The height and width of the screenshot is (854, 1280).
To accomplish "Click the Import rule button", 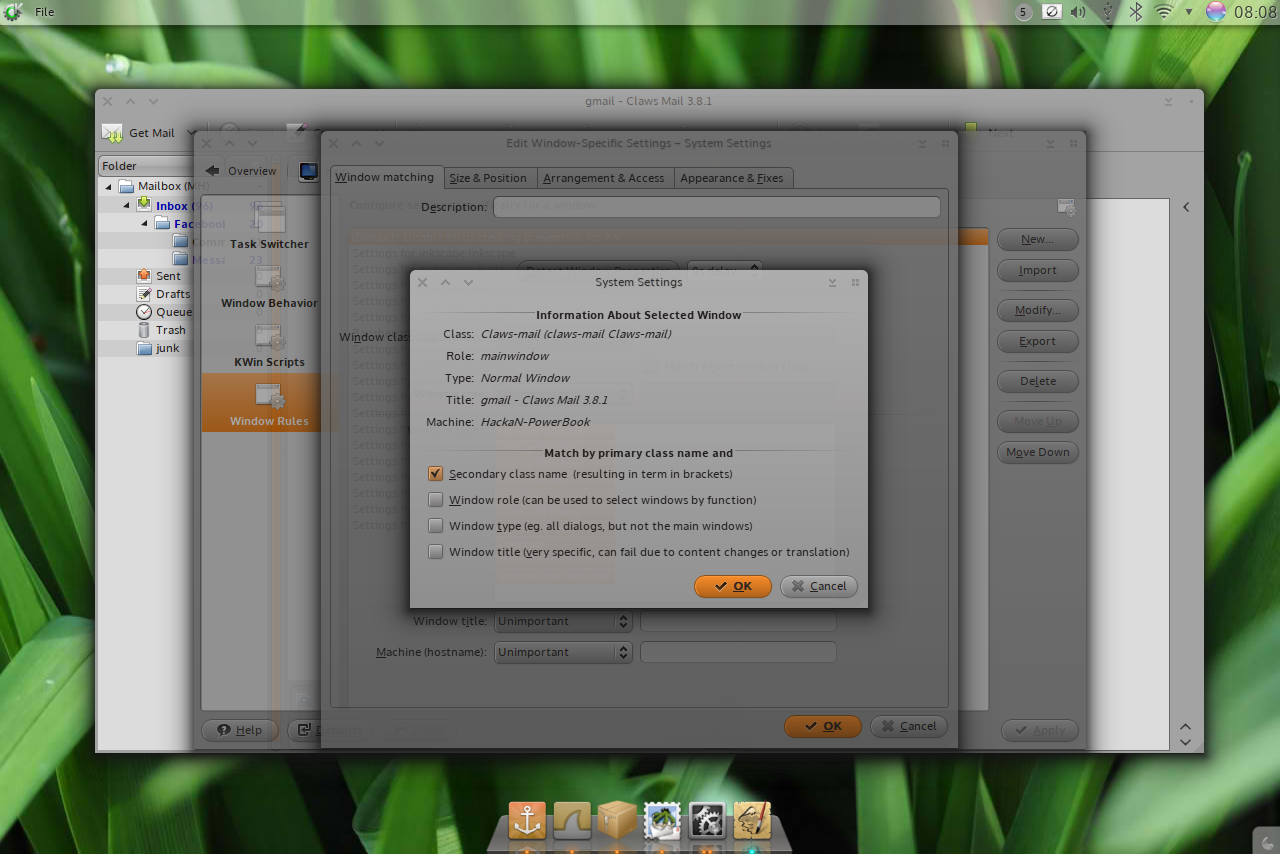I will coord(1038,270).
